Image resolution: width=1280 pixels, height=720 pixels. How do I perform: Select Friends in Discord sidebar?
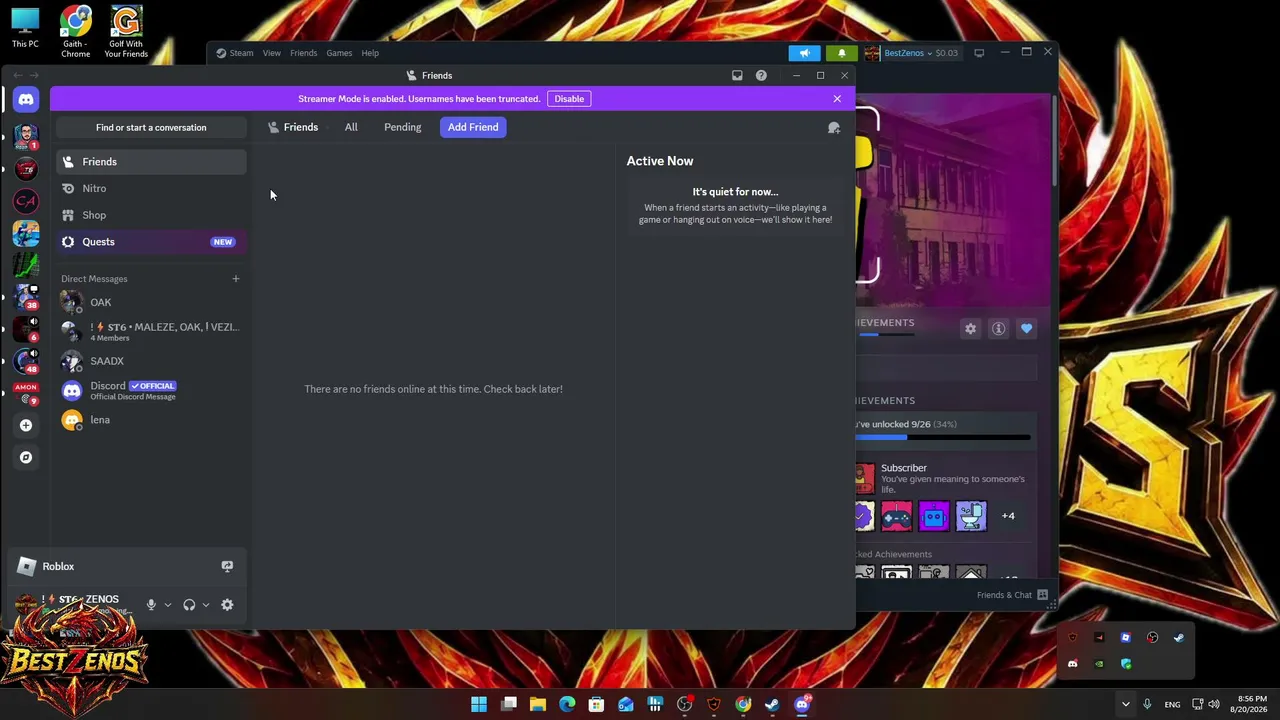(x=151, y=162)
